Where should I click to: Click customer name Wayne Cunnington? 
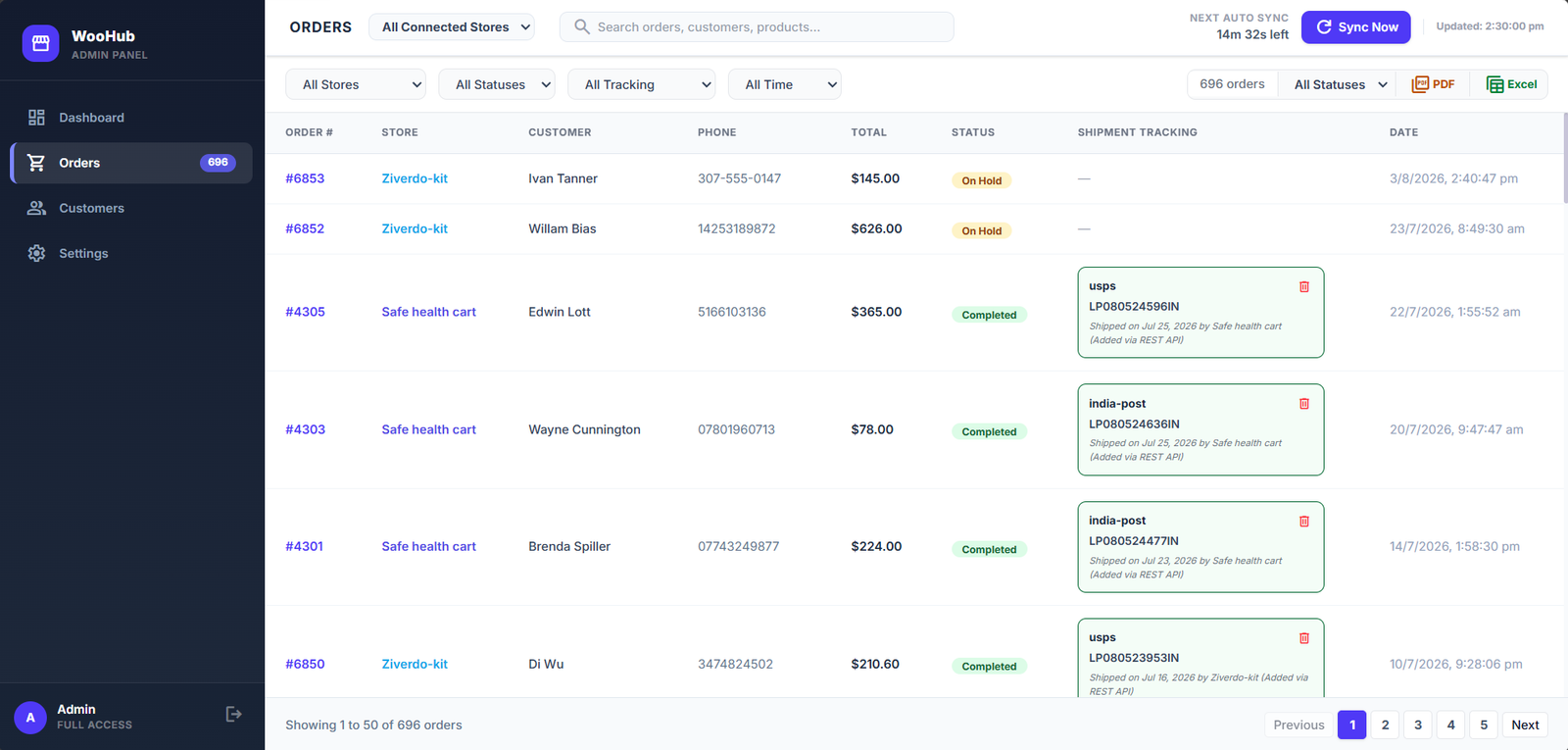pos(584,429)
